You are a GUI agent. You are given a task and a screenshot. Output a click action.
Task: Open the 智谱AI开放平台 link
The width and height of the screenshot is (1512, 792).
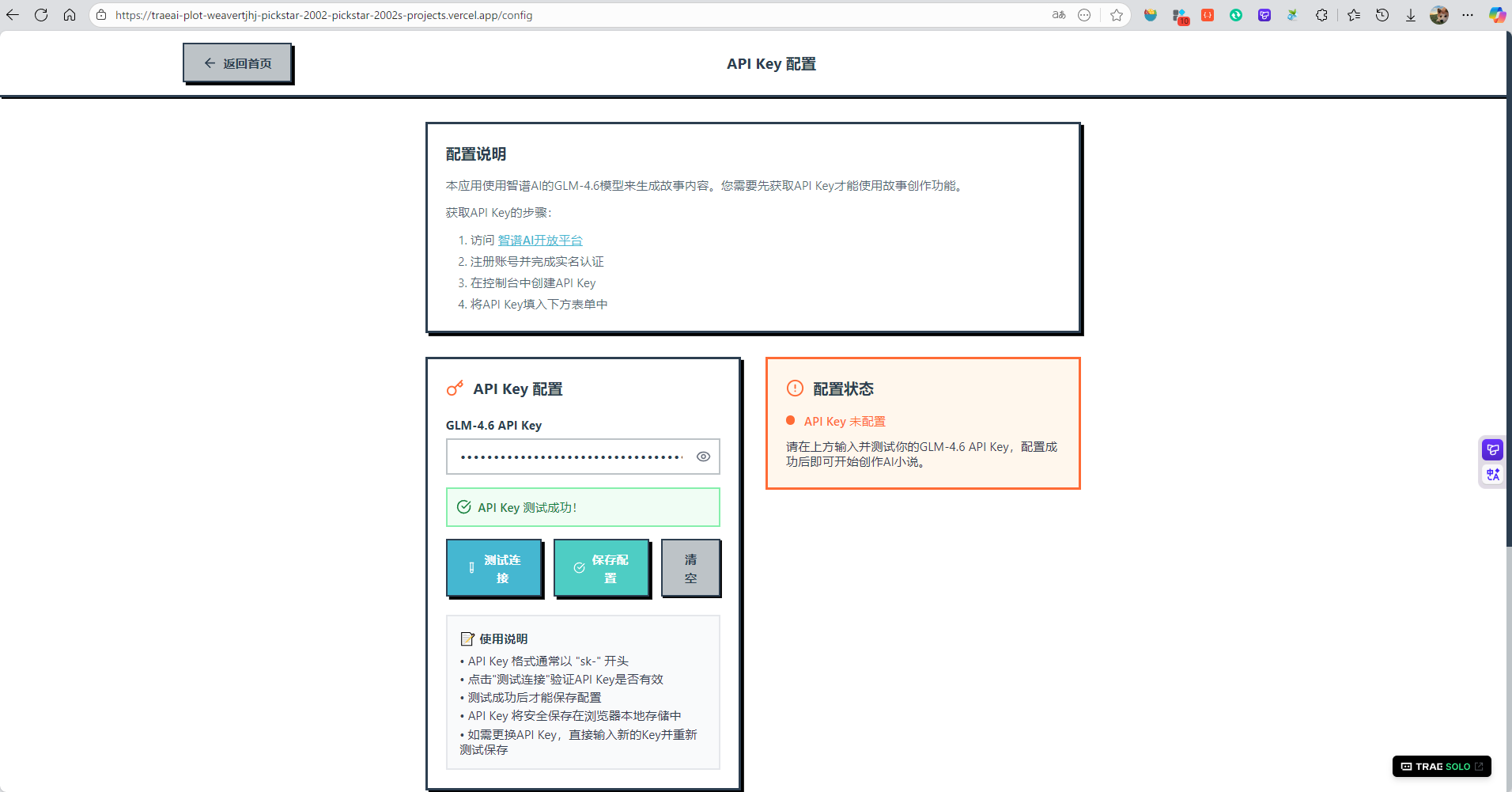tap(540, 240)
